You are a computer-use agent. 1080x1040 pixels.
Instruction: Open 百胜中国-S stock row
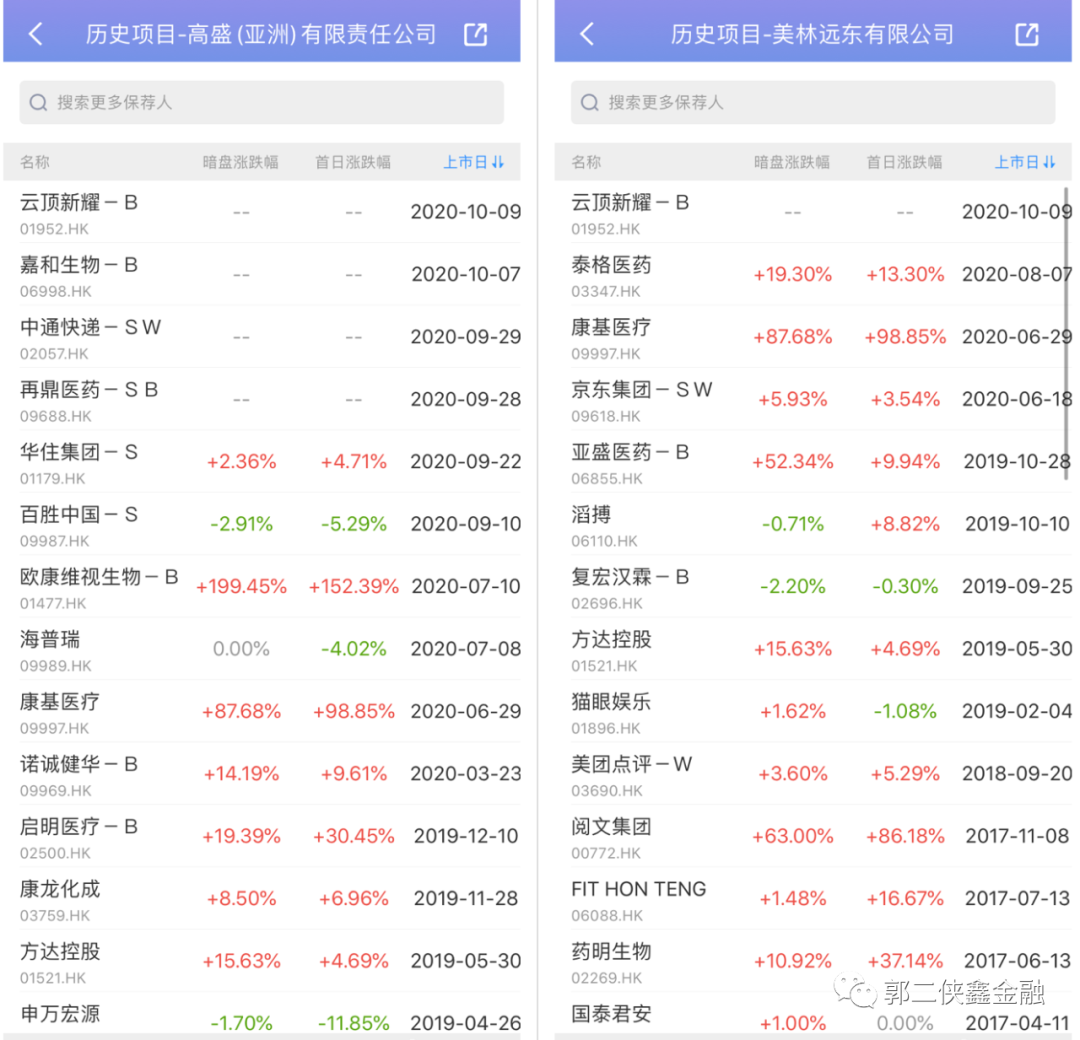tap(262, 524)
